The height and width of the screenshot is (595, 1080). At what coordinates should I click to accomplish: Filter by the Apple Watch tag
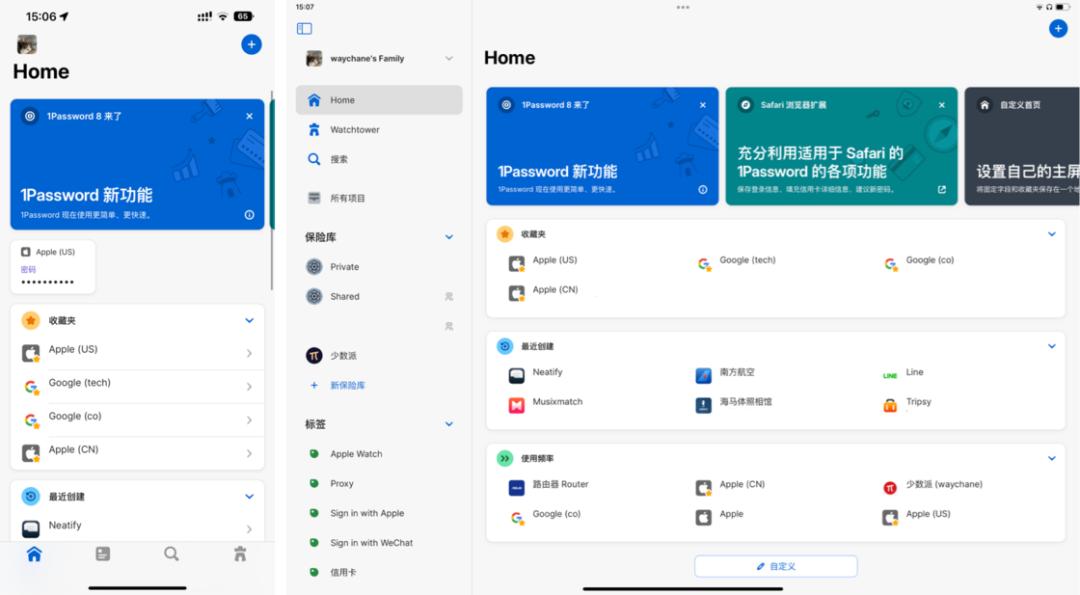pyautogui.click(x=379, y=454)
